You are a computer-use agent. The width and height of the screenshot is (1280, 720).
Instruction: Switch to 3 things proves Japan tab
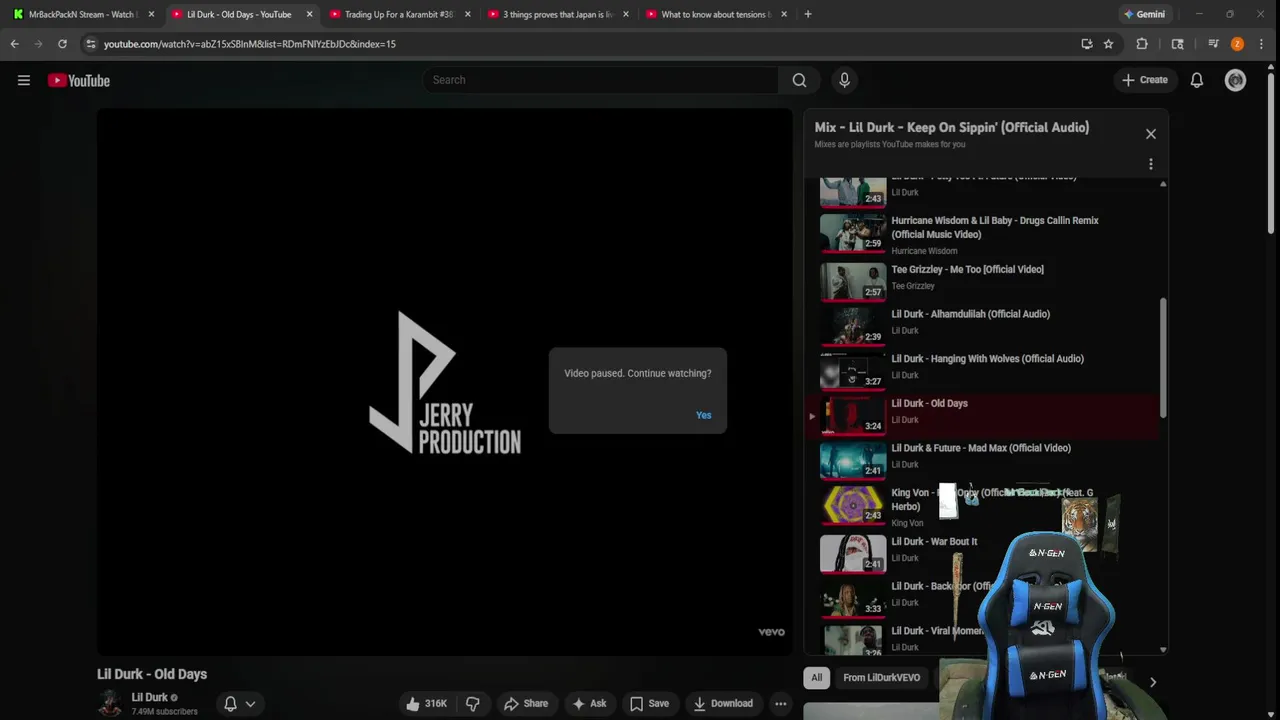(557, 14)
